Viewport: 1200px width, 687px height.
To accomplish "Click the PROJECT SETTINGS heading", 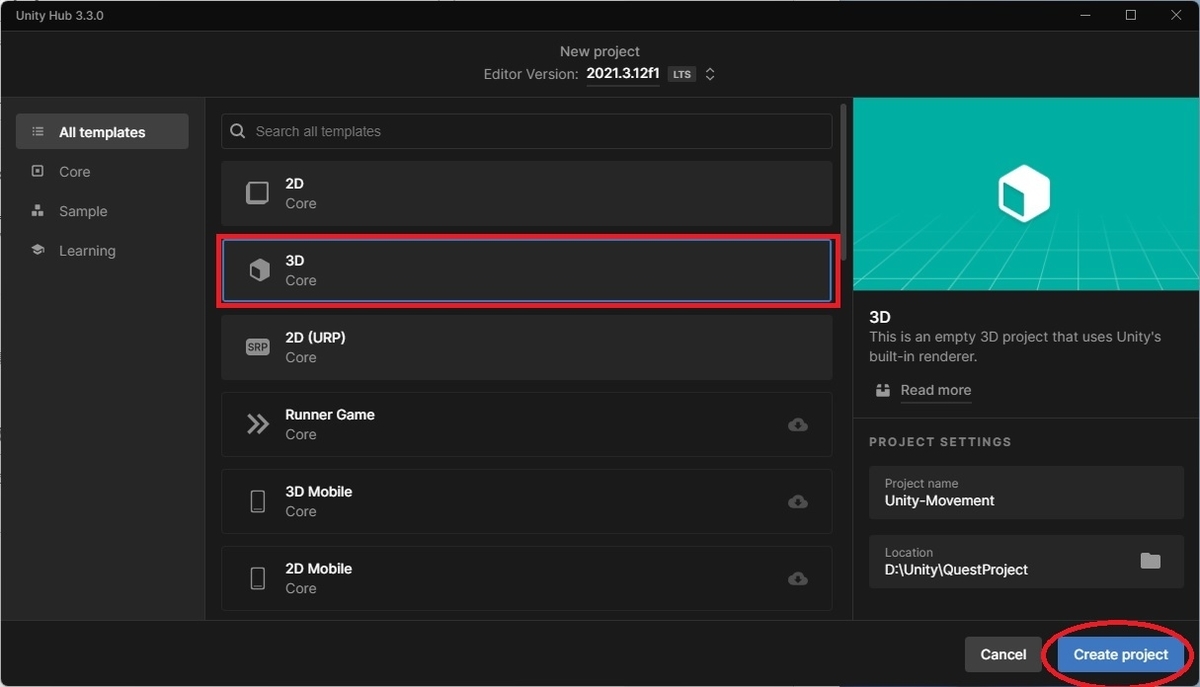I will tap(940, 441).
